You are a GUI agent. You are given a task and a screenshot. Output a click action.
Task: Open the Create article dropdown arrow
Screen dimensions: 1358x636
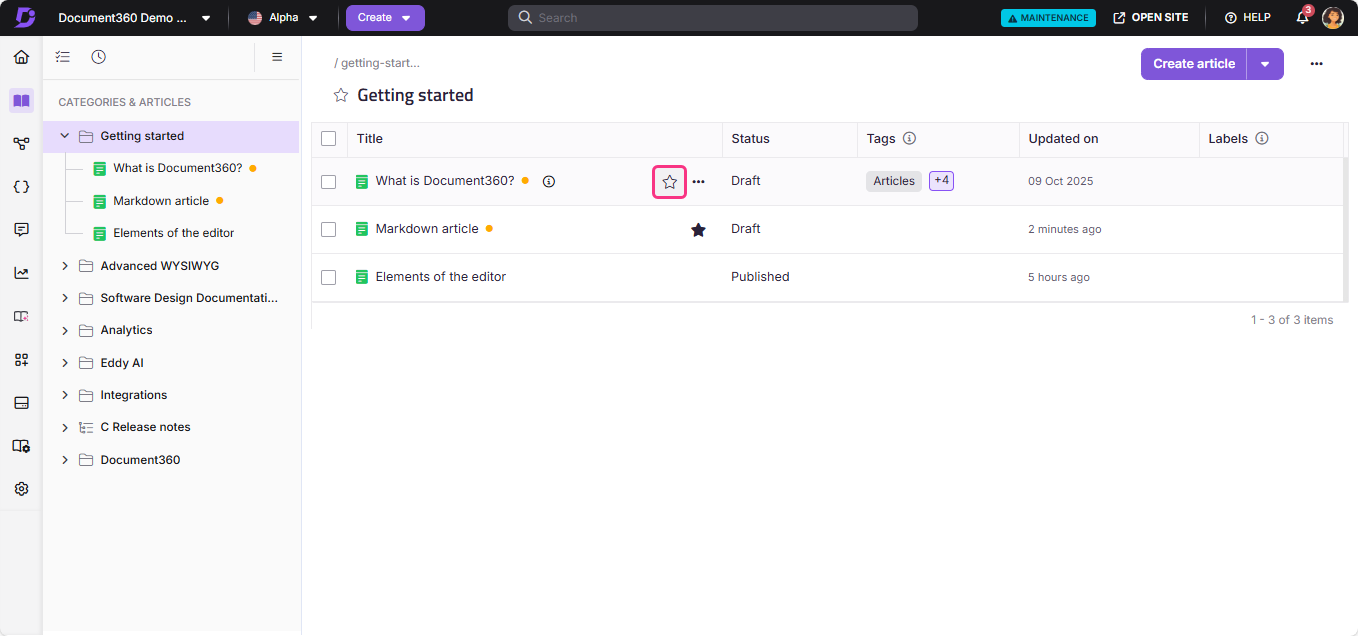[x=1265, y=64]
